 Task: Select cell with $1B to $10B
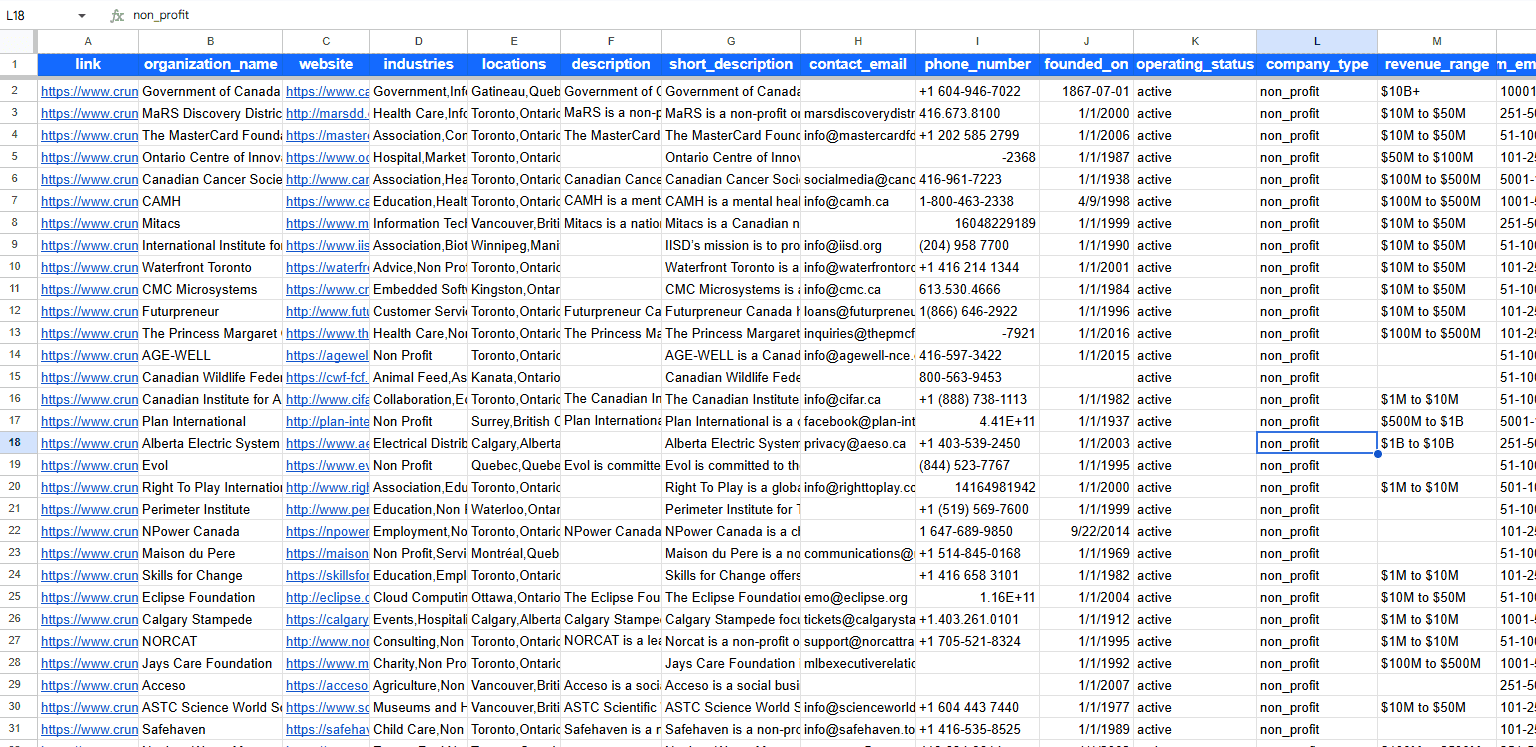[x=1436, y=443]
